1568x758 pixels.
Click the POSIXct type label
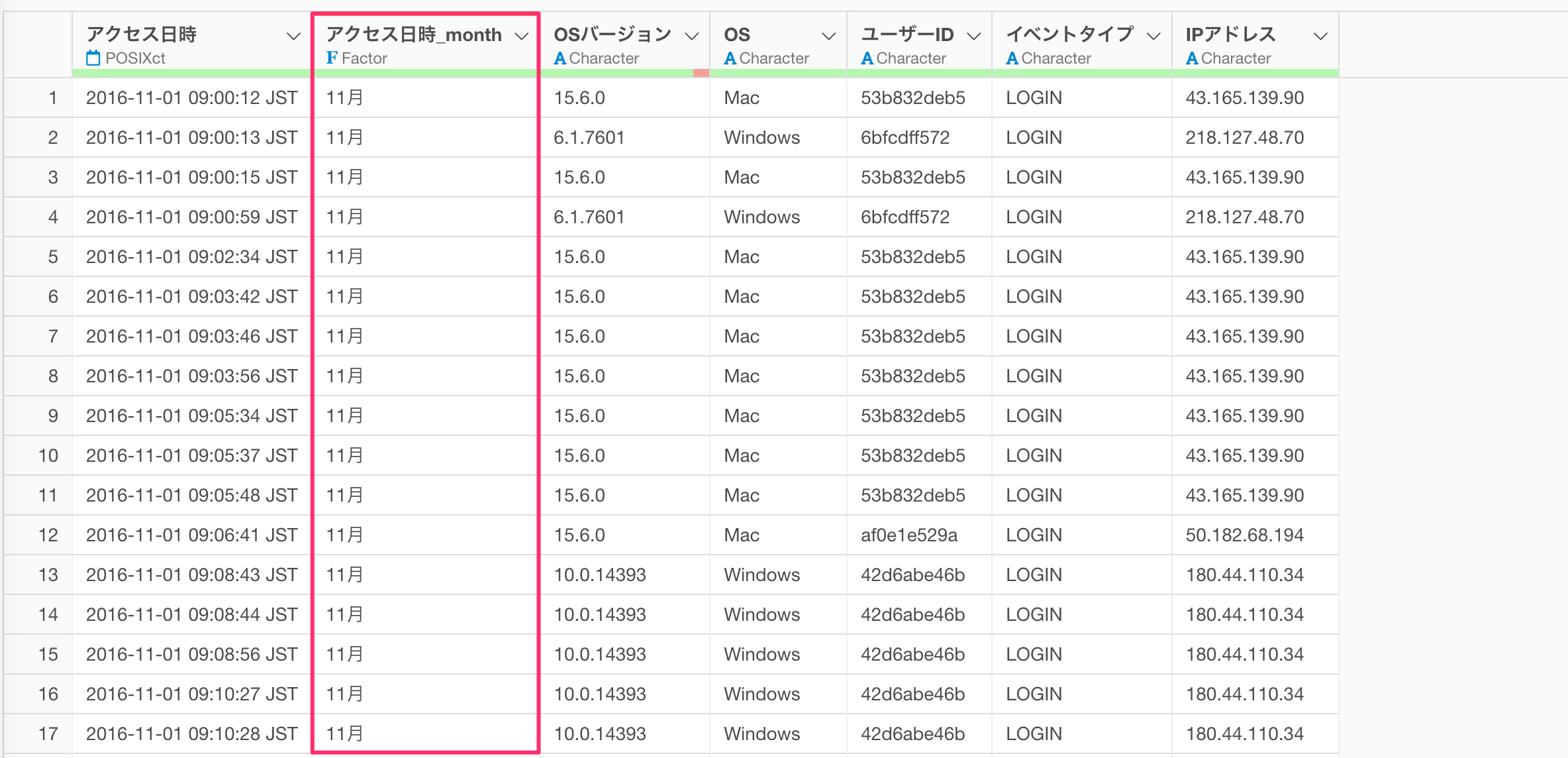(x=136, y=58)
